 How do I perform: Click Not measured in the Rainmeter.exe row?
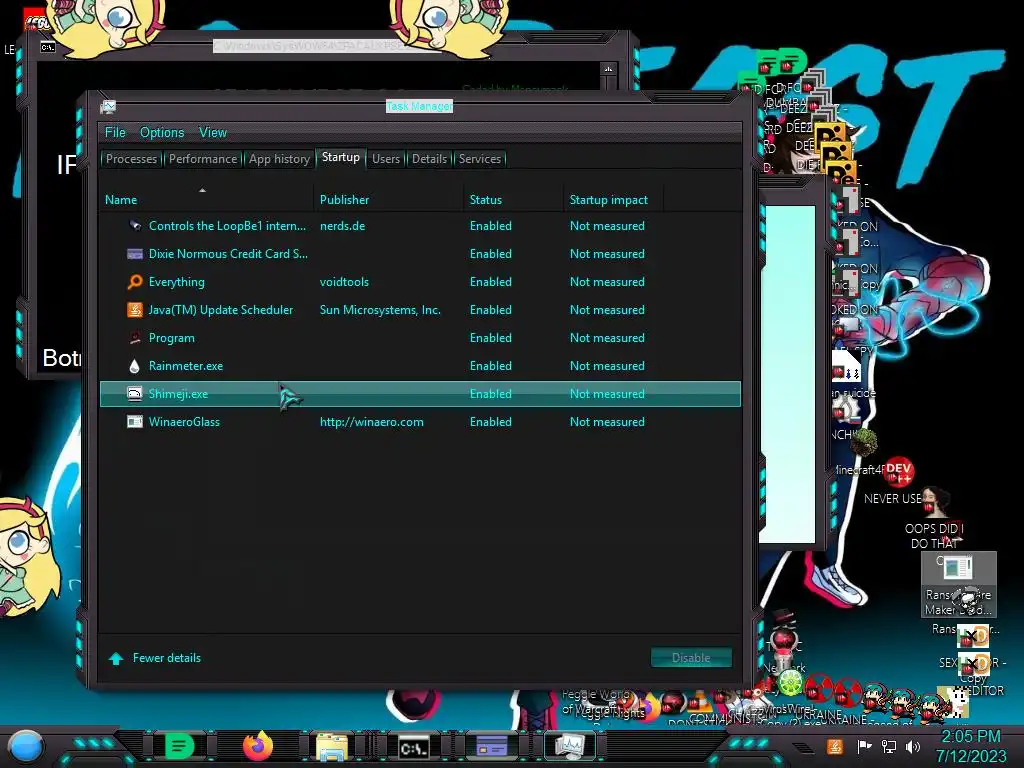[x=607, y=366]
